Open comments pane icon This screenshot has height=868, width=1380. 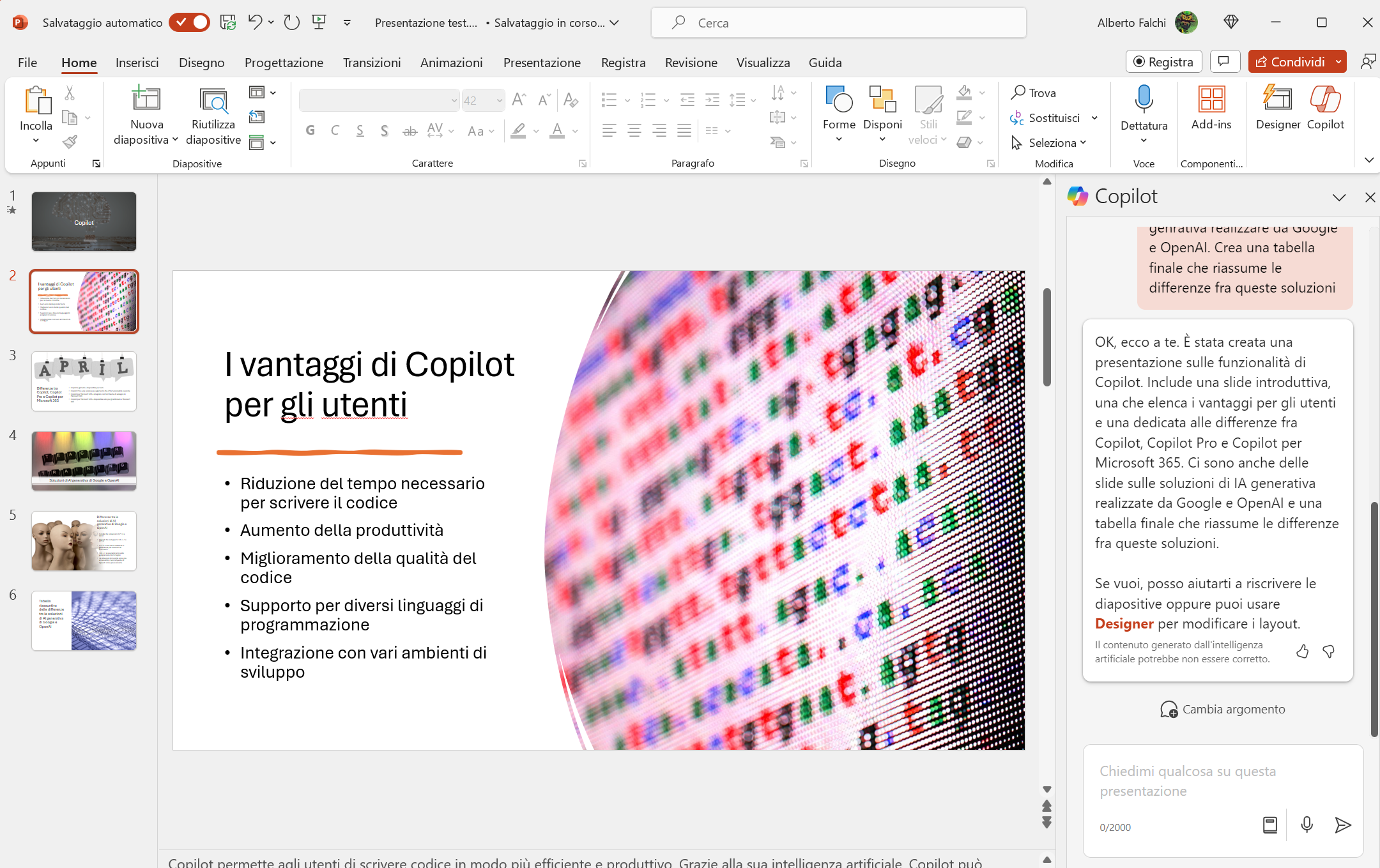click(x=1224, y=62)
